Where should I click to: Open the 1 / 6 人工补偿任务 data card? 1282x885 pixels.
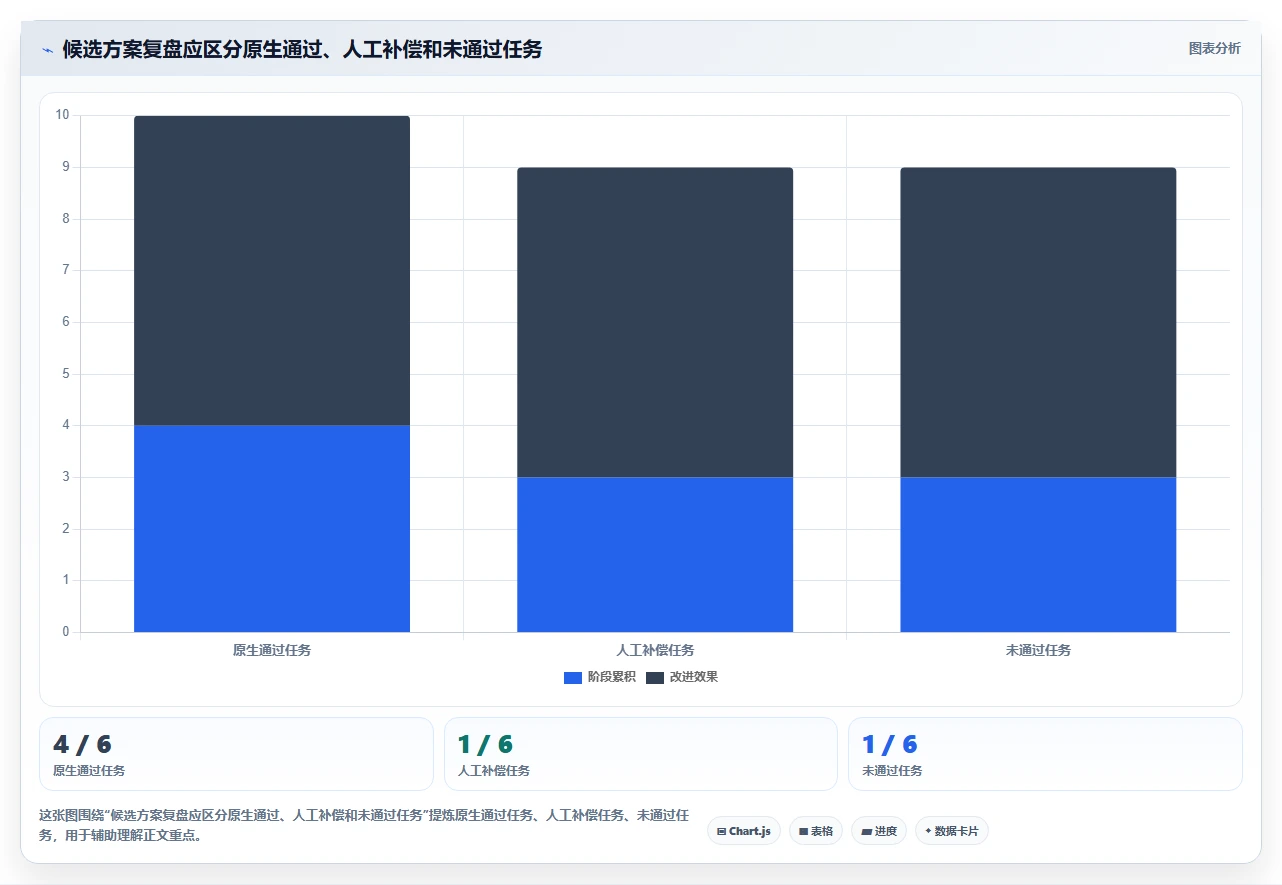tap(641, 754)
